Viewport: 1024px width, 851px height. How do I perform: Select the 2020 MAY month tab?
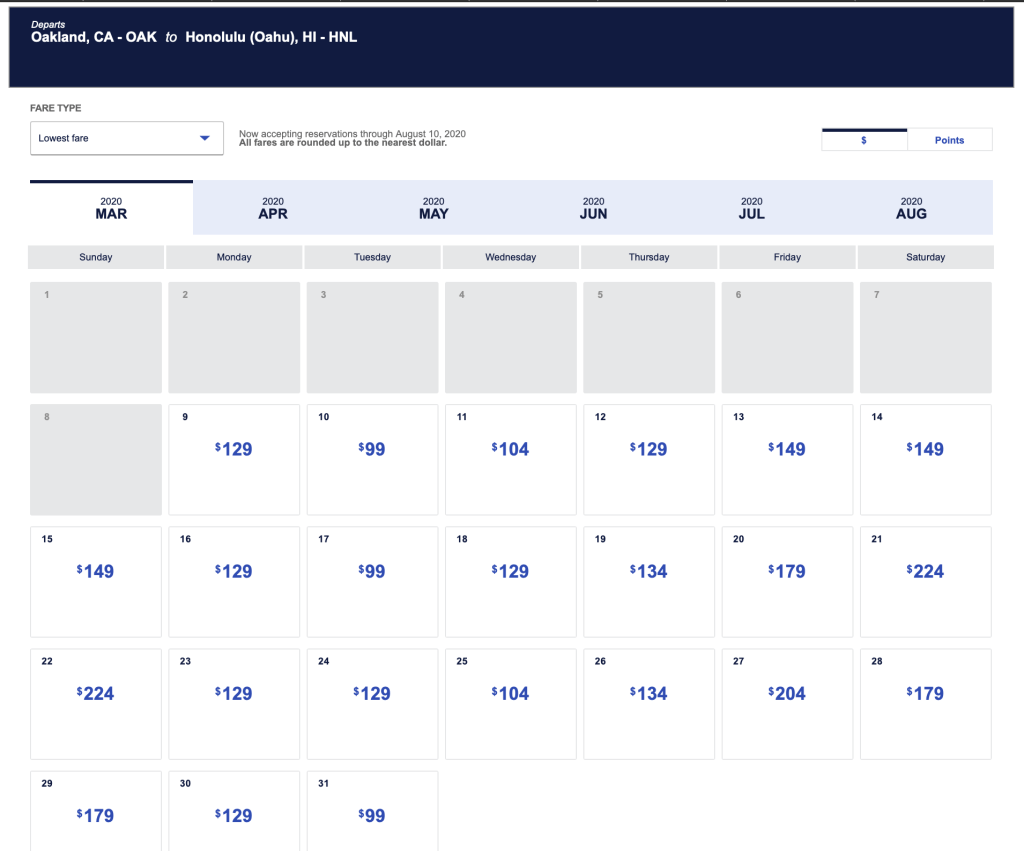pyautogui.click(x=433, y=208)
